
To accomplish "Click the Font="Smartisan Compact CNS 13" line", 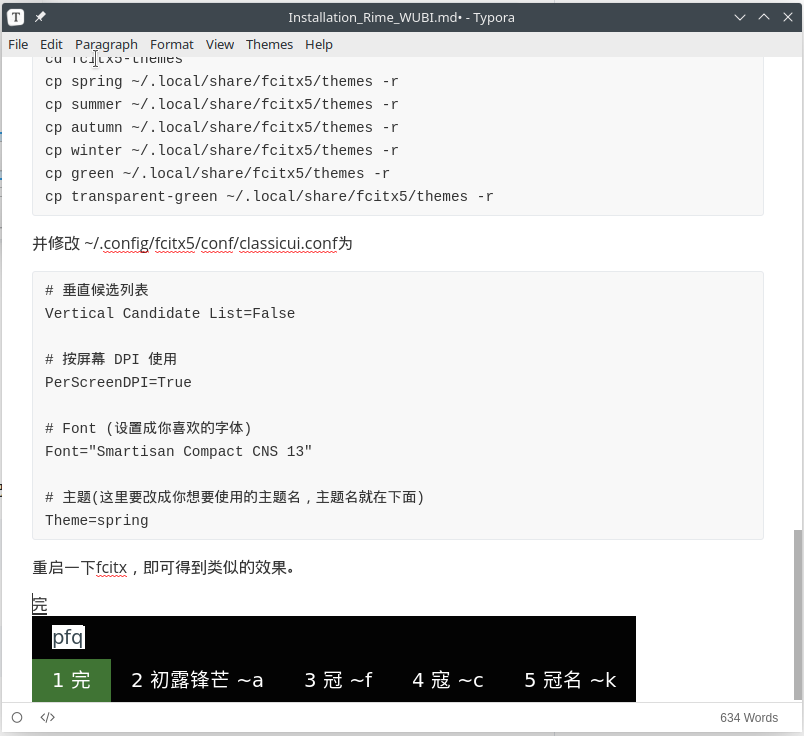I will pyautogui.click(x=178, y=451).
